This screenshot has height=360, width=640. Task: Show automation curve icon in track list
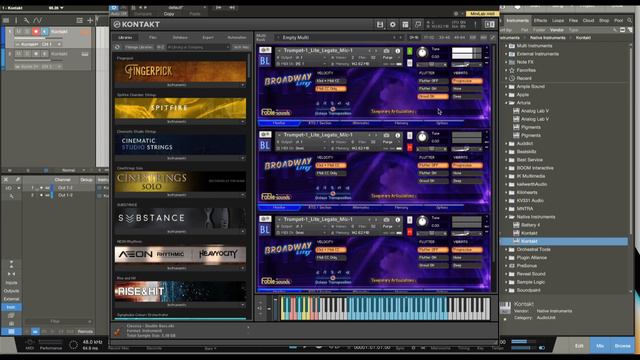[38, 20]
